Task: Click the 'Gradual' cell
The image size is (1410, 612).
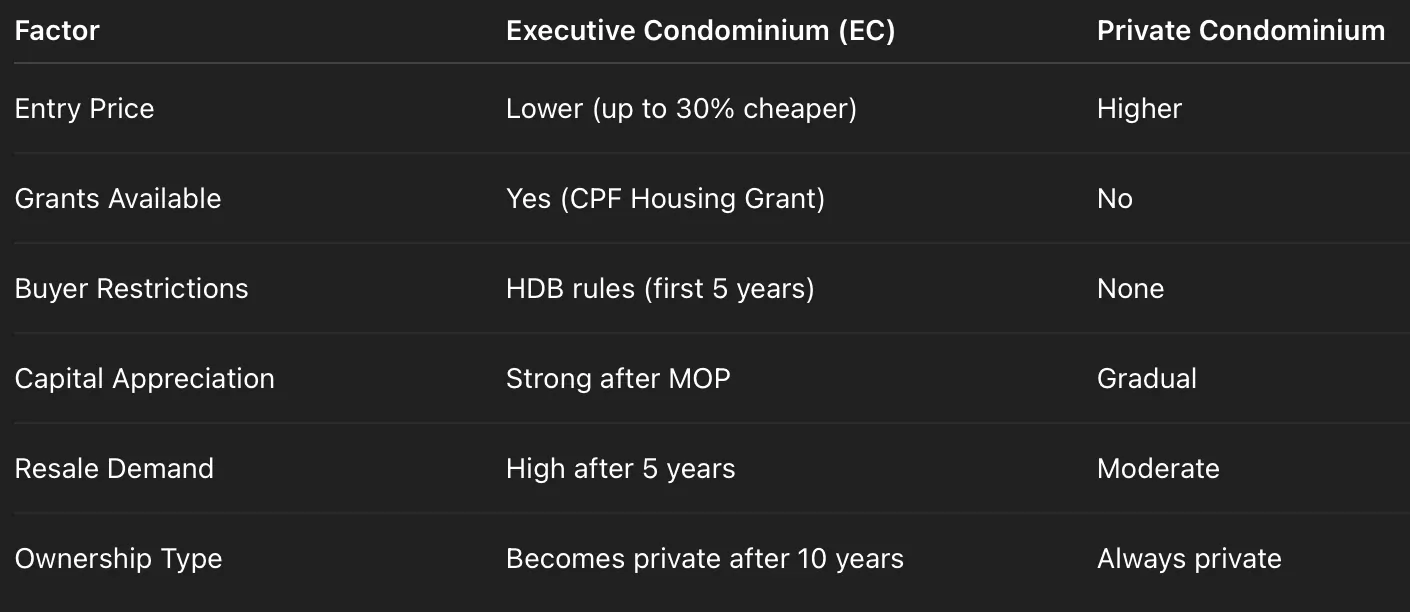Action: coord(1146,378)
